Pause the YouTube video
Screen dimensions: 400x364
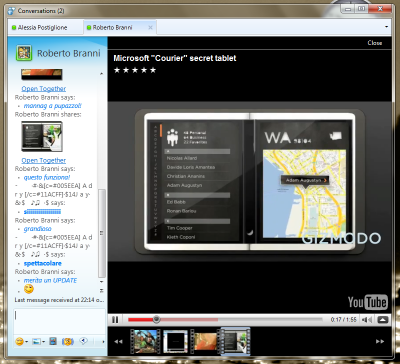pos(115,320)
